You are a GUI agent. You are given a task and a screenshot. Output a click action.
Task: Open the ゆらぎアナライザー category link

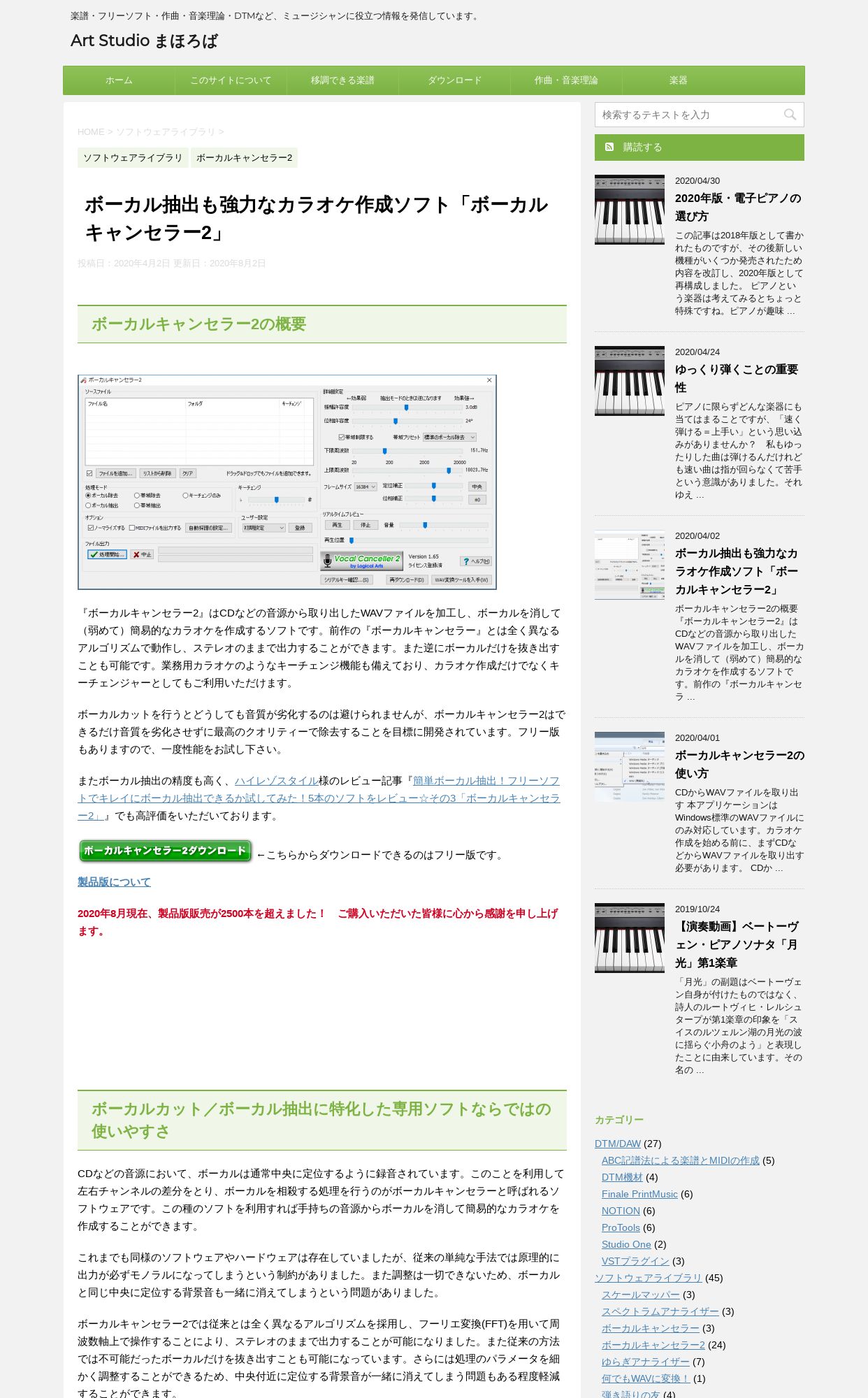point(646,1362)
